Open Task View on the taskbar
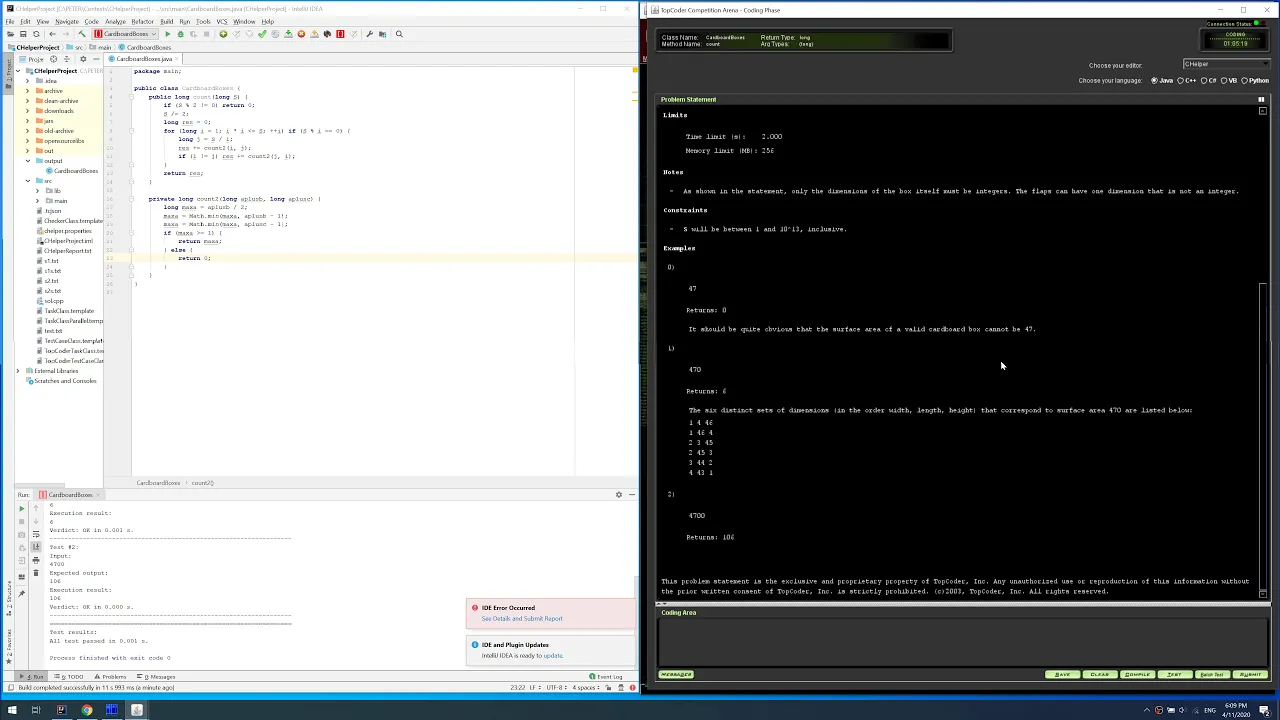 point(35,710)
